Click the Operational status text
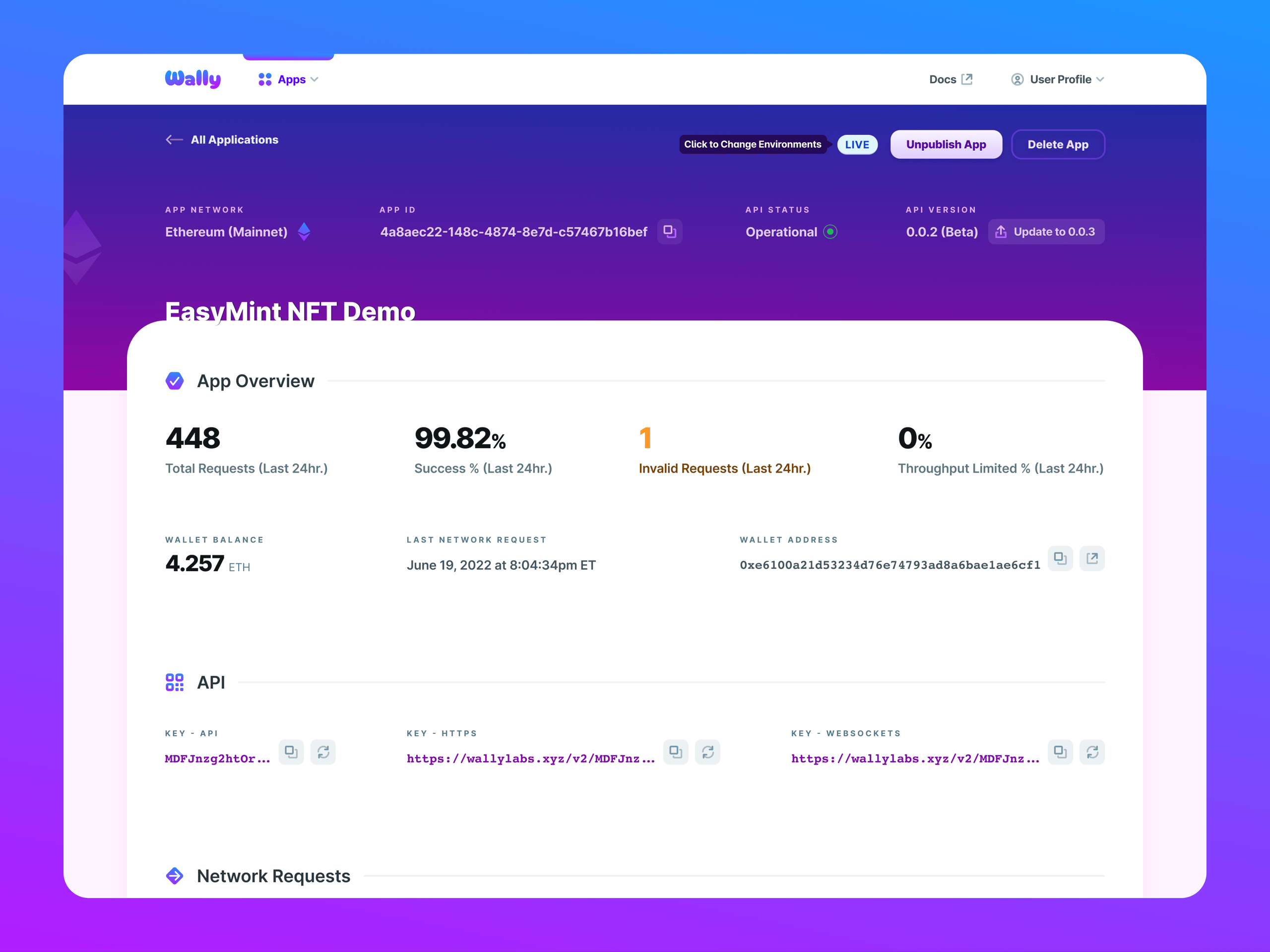Screen dimensions: 1270x952 (781, 232)
